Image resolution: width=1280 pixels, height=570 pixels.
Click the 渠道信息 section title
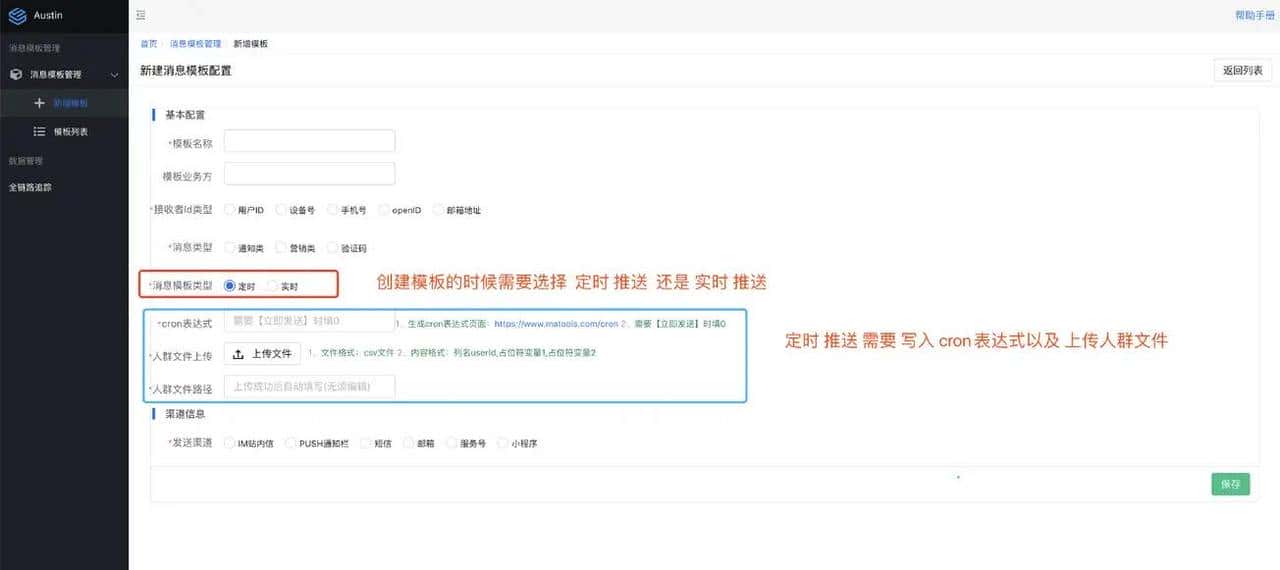pos(185,414)
